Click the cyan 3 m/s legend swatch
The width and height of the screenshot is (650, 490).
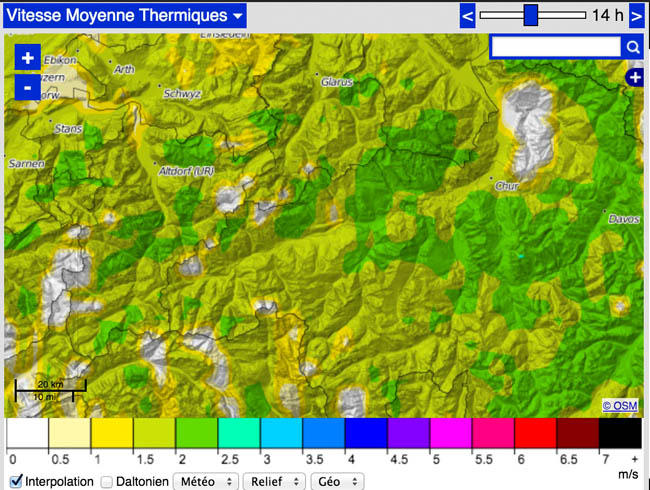(281, 433)
